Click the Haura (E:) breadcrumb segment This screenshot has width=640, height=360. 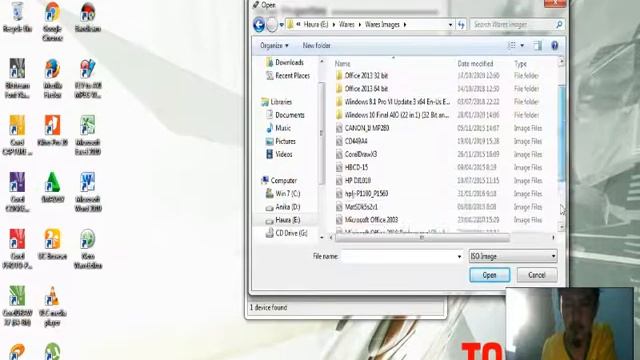click(316, 24)
